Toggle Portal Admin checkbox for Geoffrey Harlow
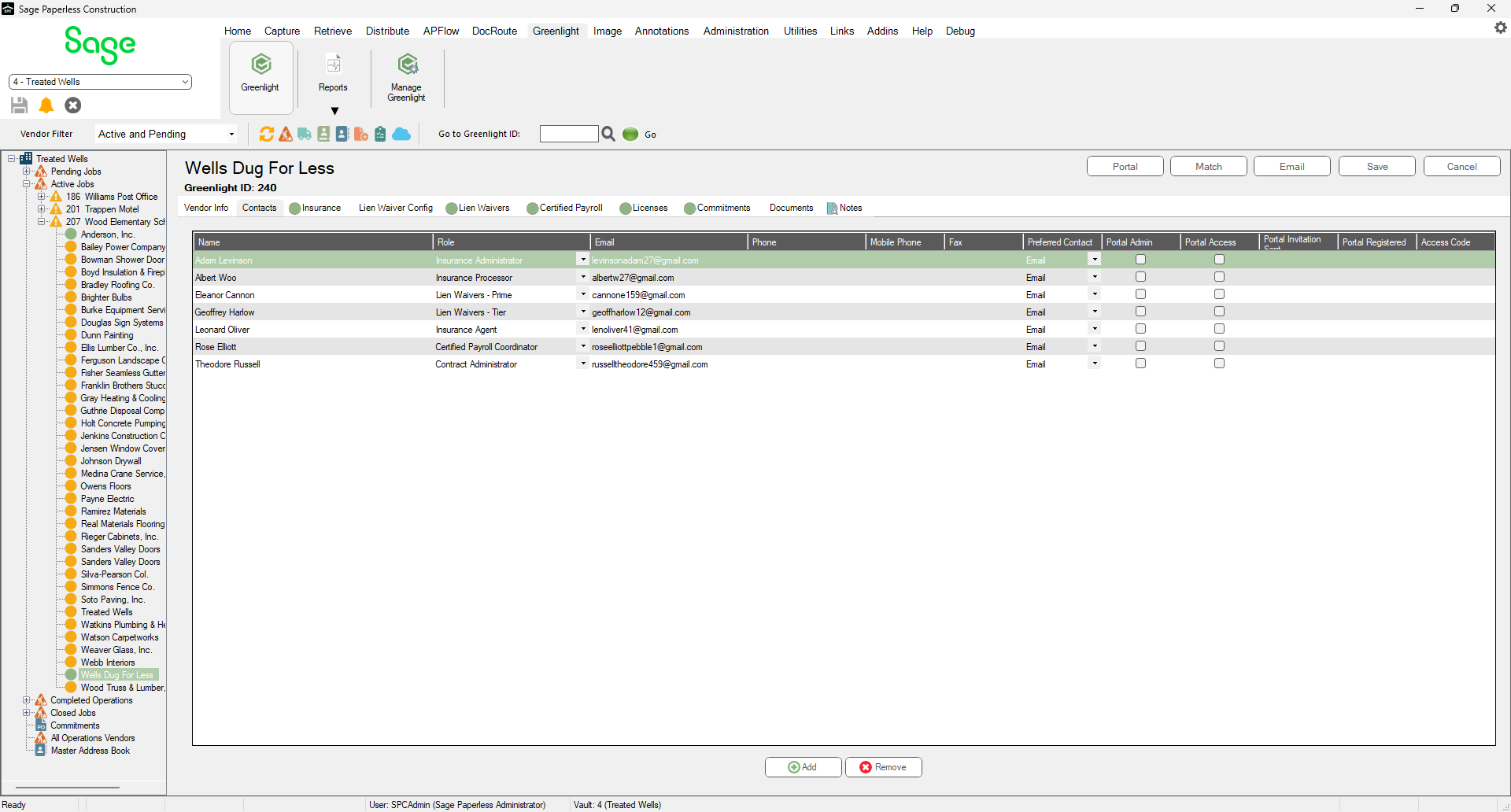This screenshot has width=1511, height=812. pos(1140,312)
